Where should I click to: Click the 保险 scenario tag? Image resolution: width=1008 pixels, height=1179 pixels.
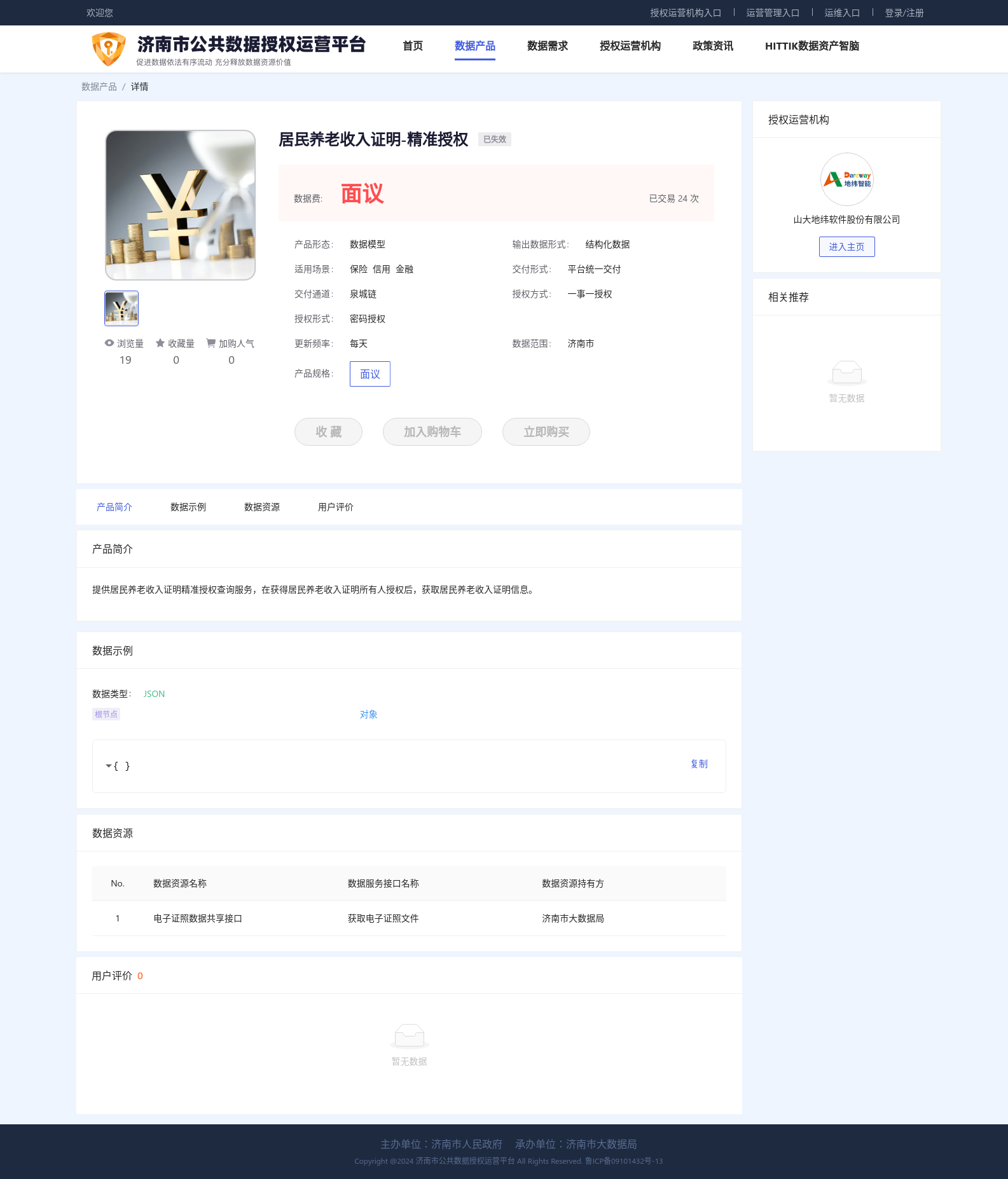pos(359,269)
